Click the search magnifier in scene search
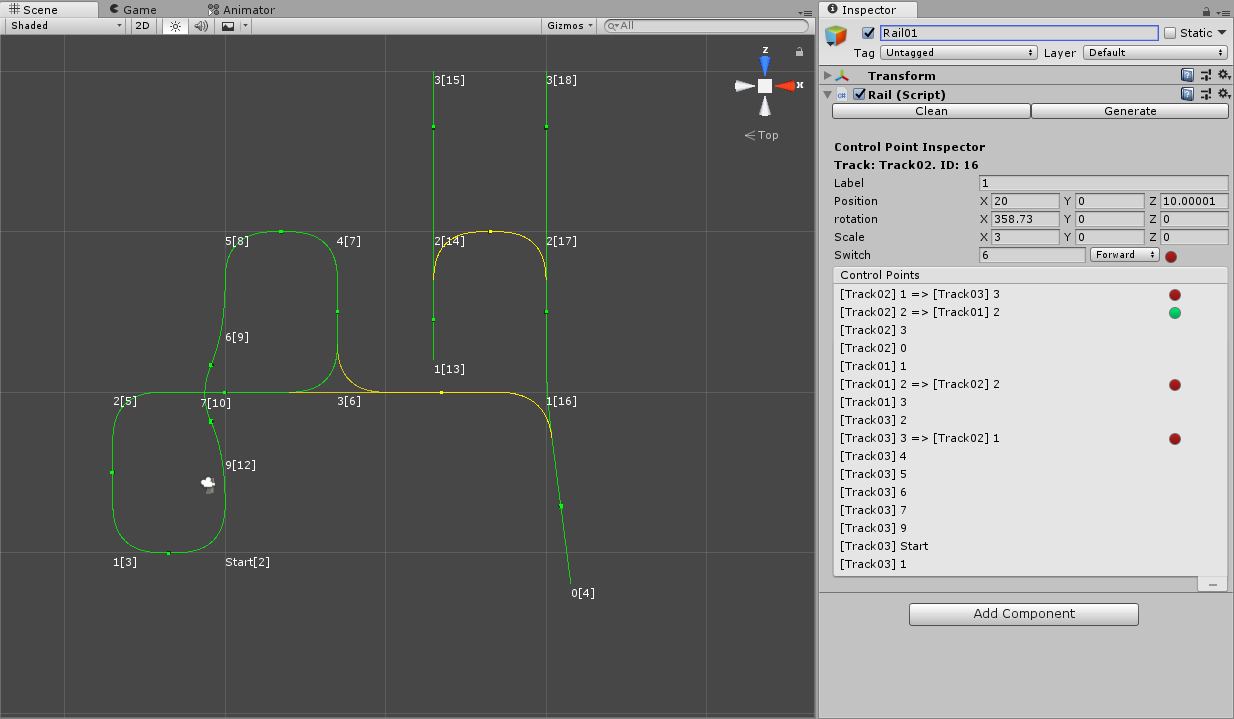This screenshot has width=1234, height=719. (613, 26)
